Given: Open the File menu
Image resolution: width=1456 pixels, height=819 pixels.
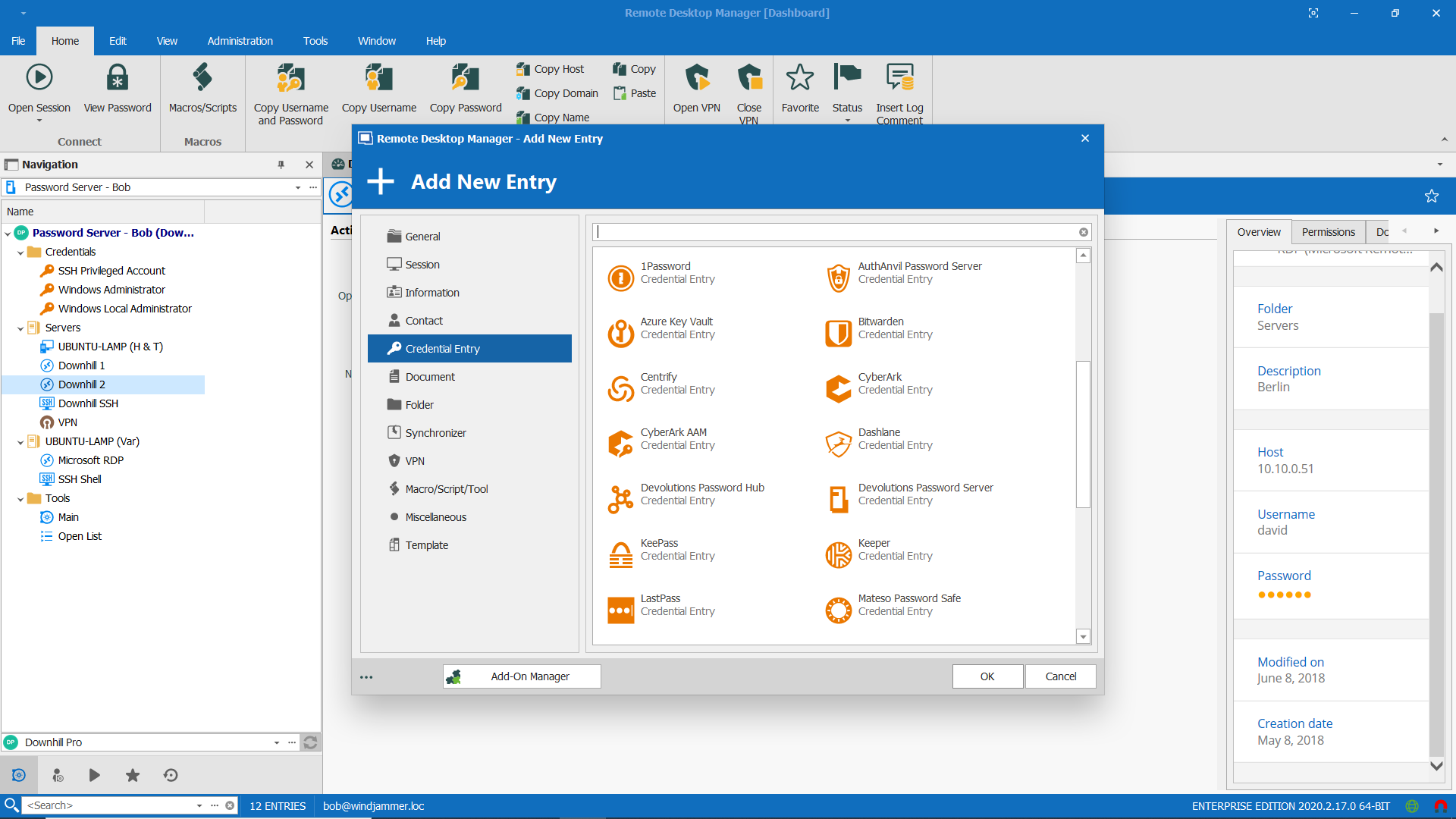Looking at the screenshot, I should (x=18, y=41).
